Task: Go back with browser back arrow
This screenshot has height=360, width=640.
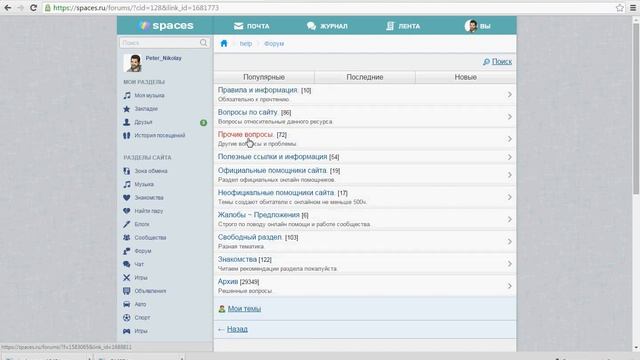Action: pos(8,8)
